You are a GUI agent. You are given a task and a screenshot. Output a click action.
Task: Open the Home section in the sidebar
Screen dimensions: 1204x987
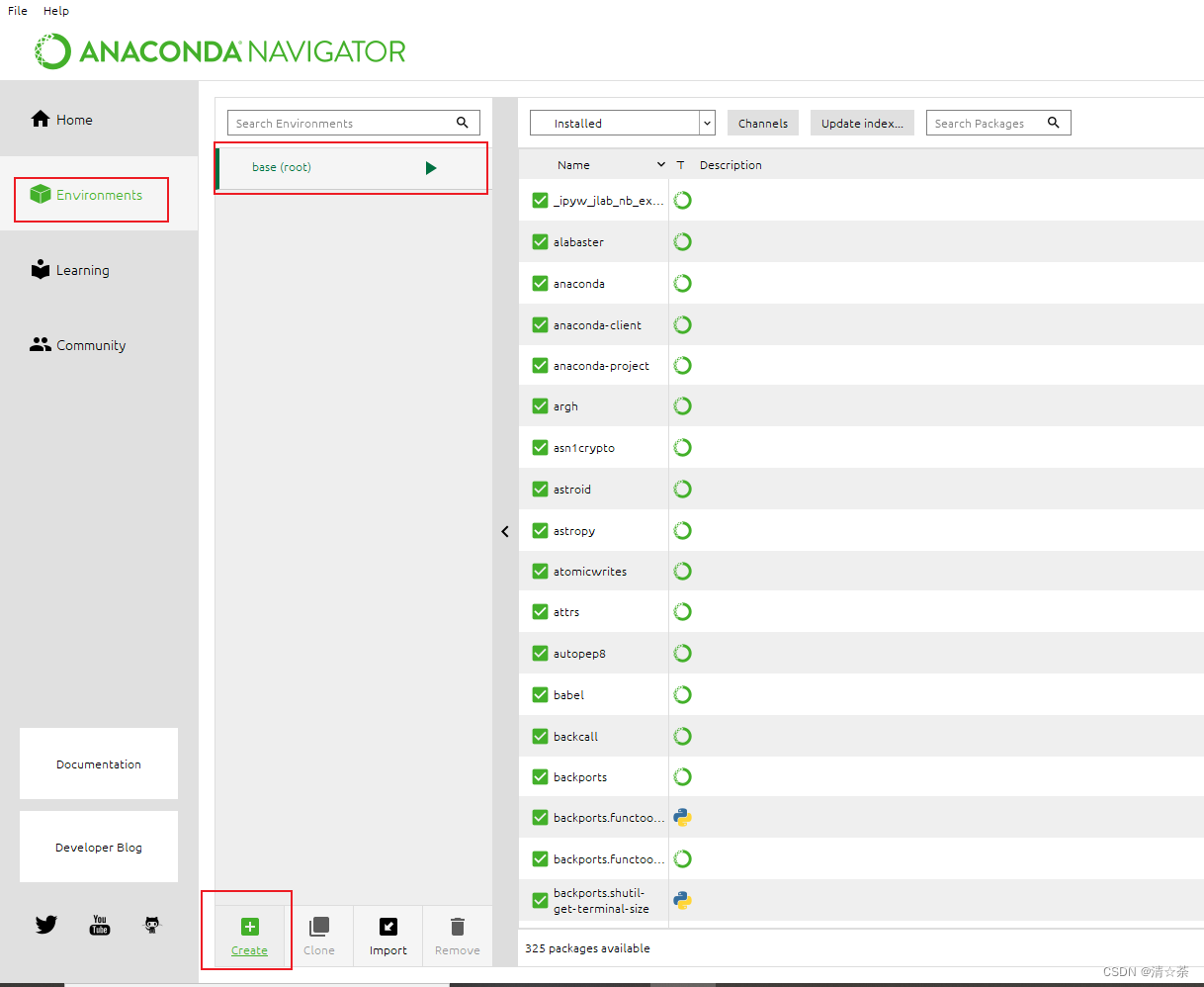point(72,119)
